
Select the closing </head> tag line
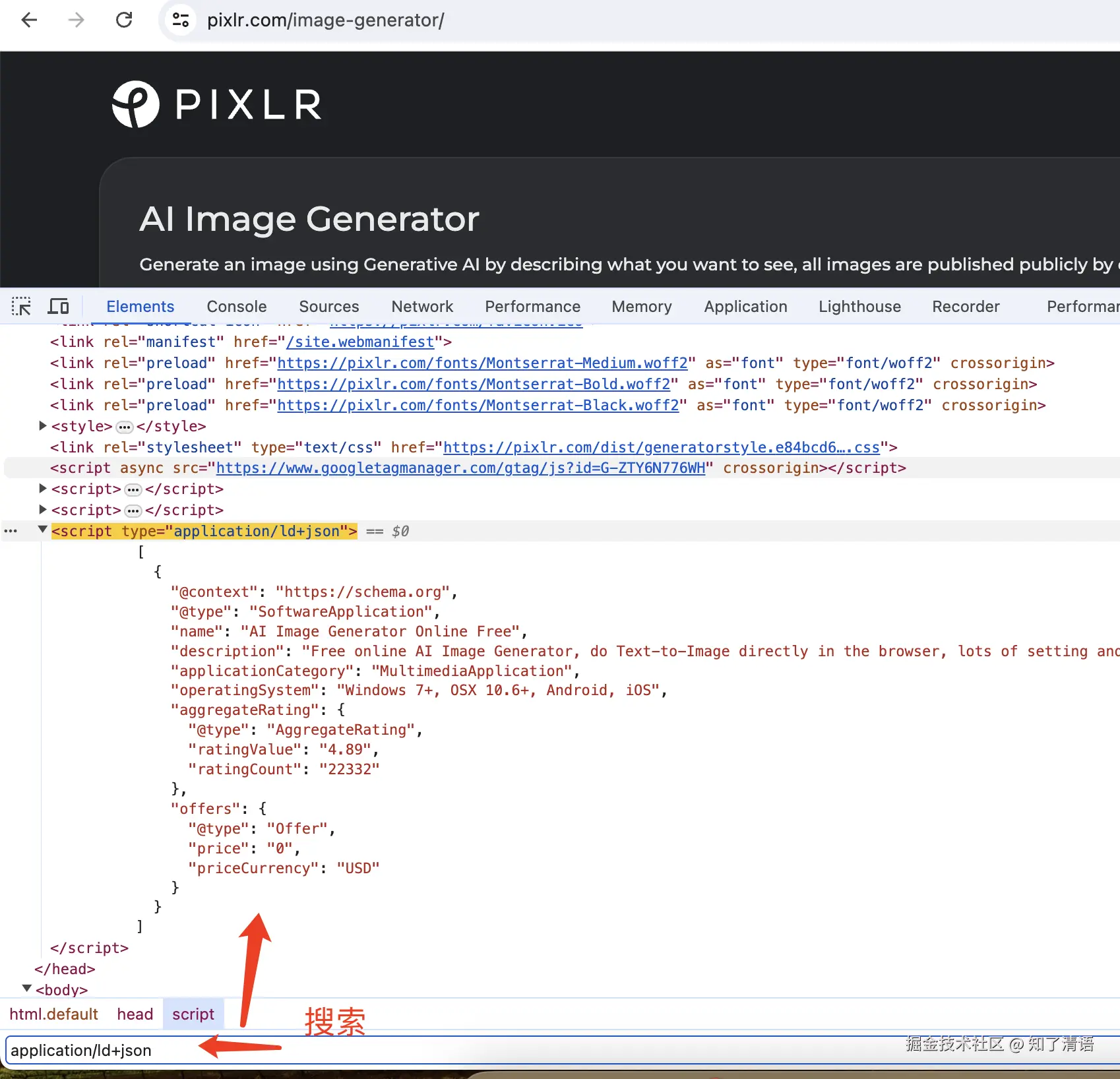click(x=65, y=969)
